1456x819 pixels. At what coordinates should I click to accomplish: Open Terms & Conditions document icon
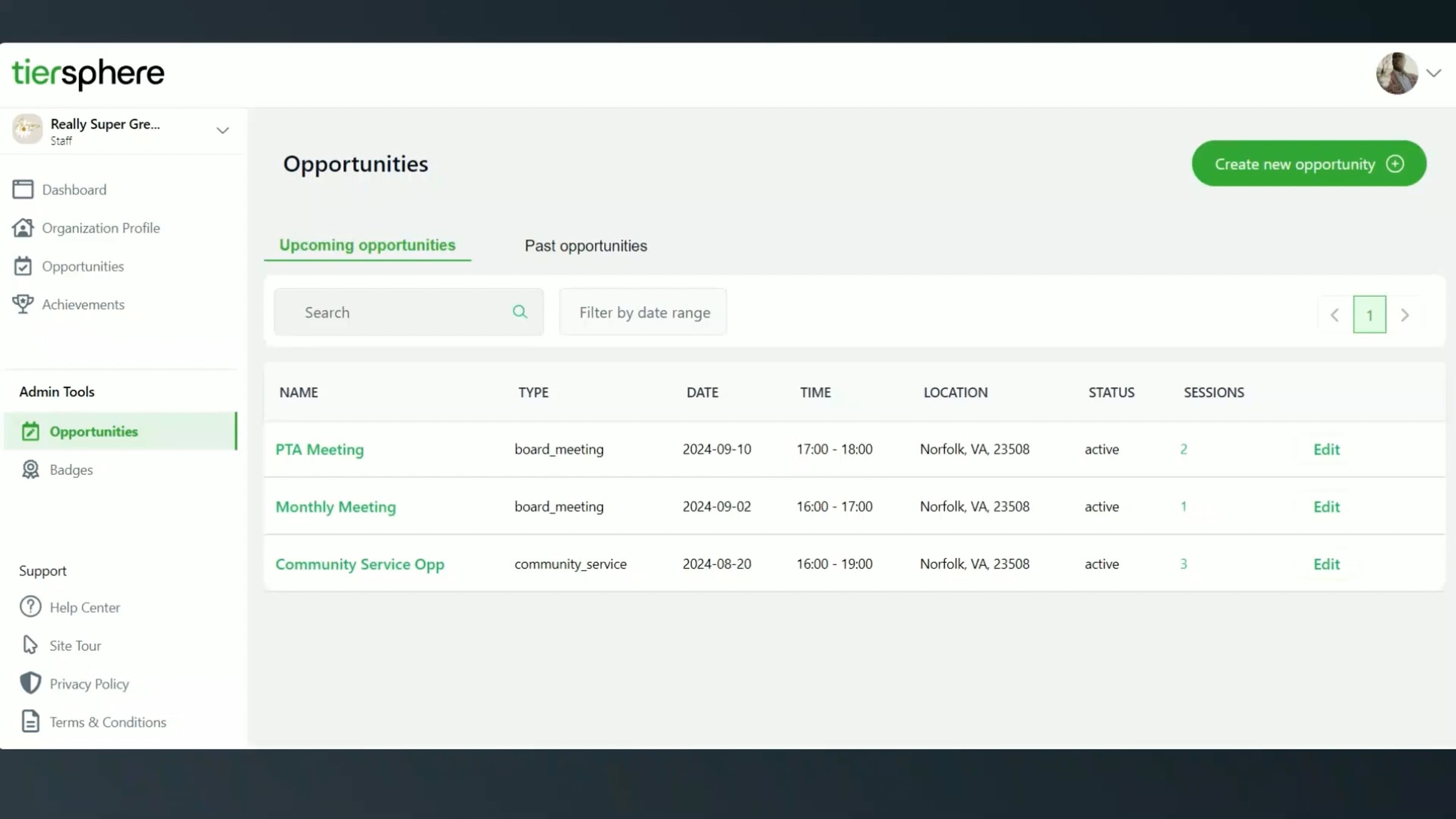point(30,721)
